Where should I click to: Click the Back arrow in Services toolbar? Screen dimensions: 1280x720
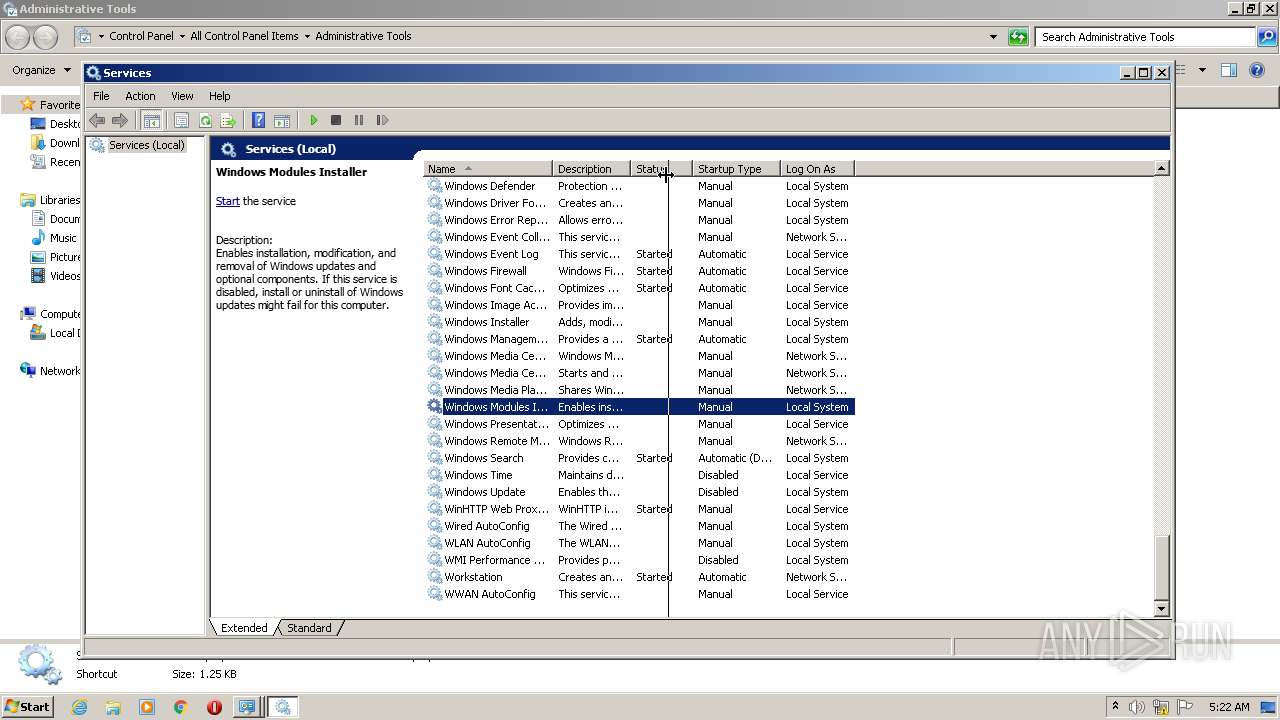tap(97, 120)
